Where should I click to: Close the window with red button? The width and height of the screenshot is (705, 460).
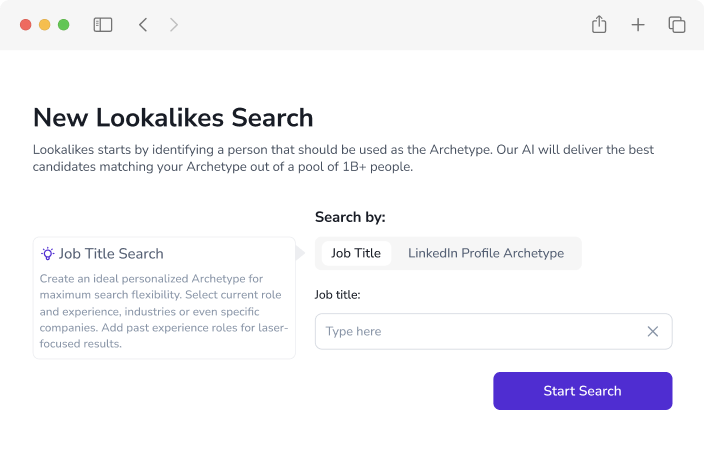pos(26,25)
